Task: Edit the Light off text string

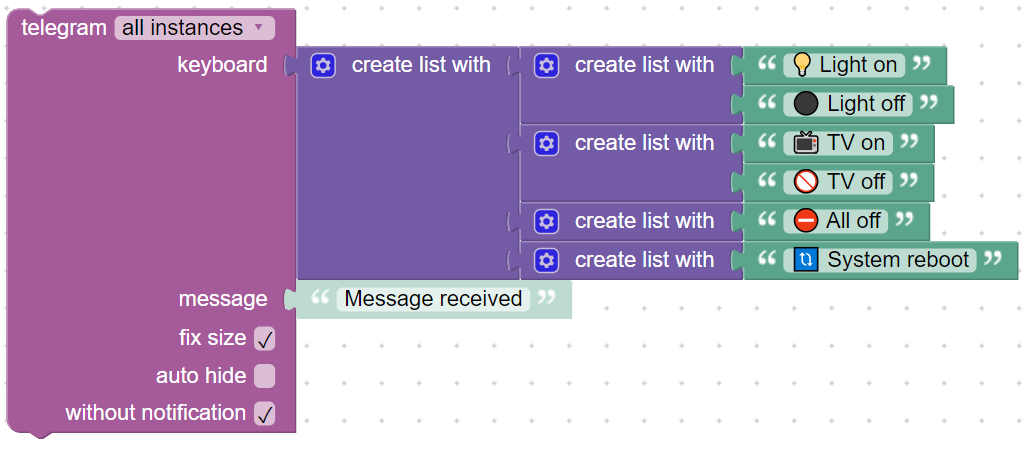Action: [x=866, y=104]
